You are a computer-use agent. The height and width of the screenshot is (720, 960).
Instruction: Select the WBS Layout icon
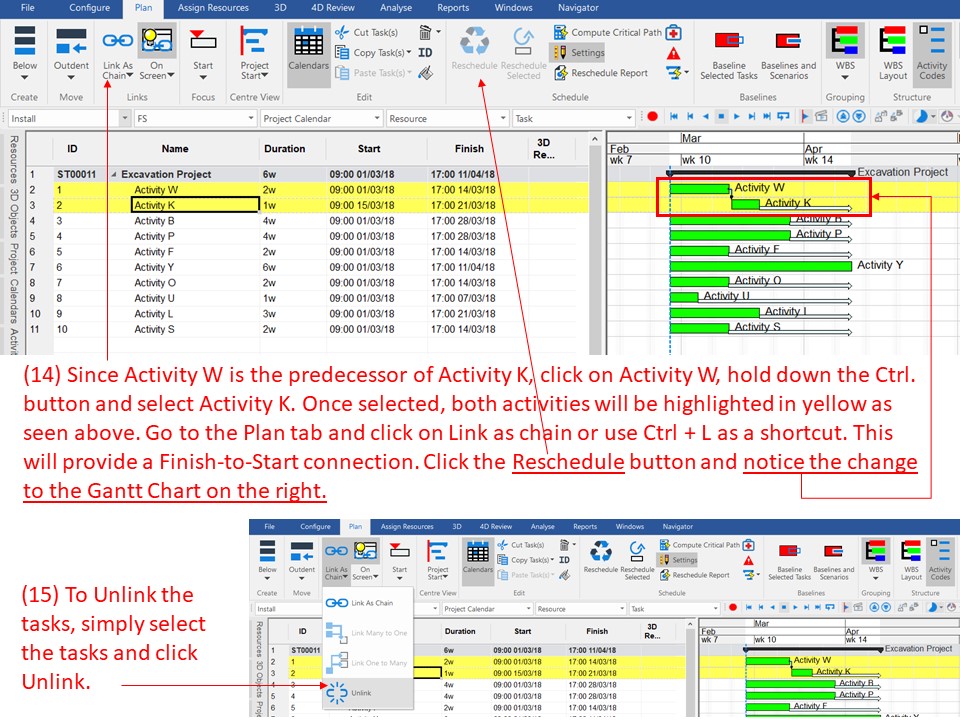click(x=893, y=50)
